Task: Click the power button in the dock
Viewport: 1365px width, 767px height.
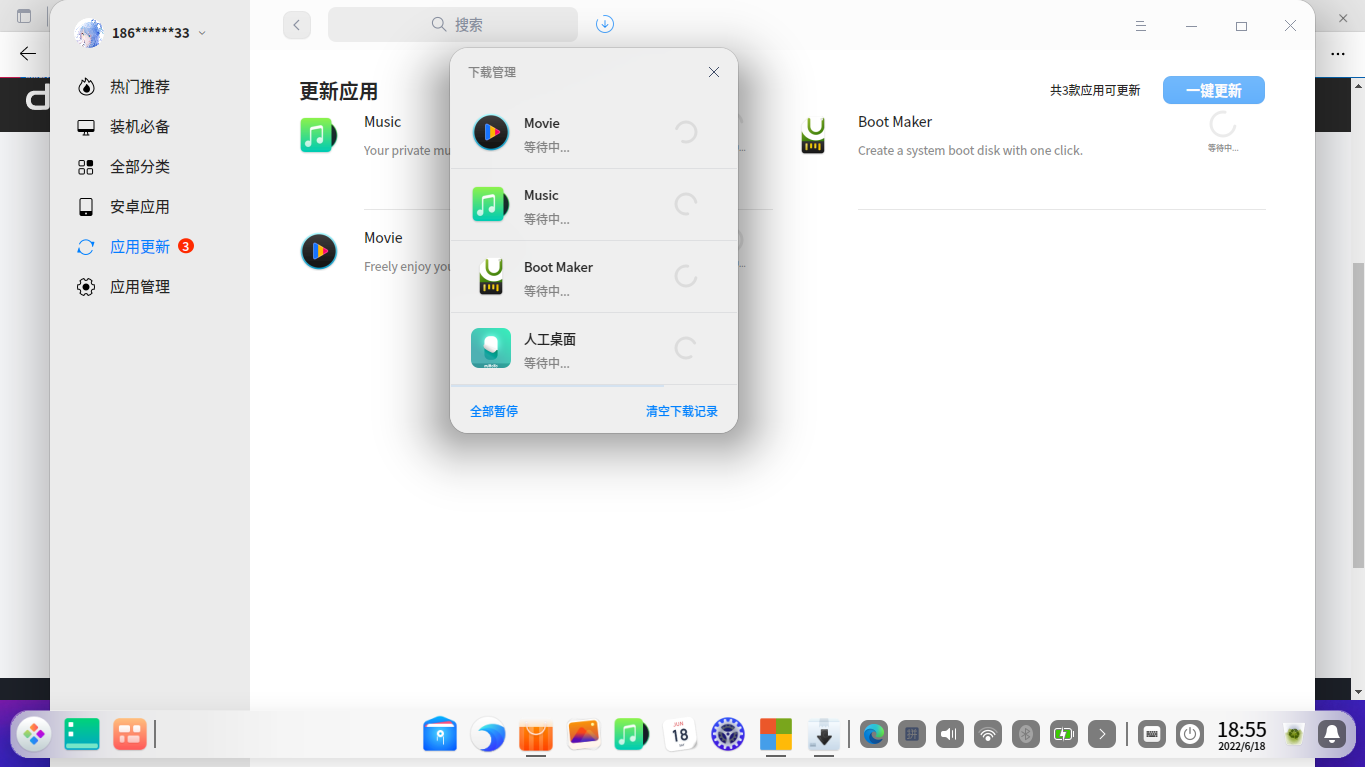Action: pos(1190,734)
